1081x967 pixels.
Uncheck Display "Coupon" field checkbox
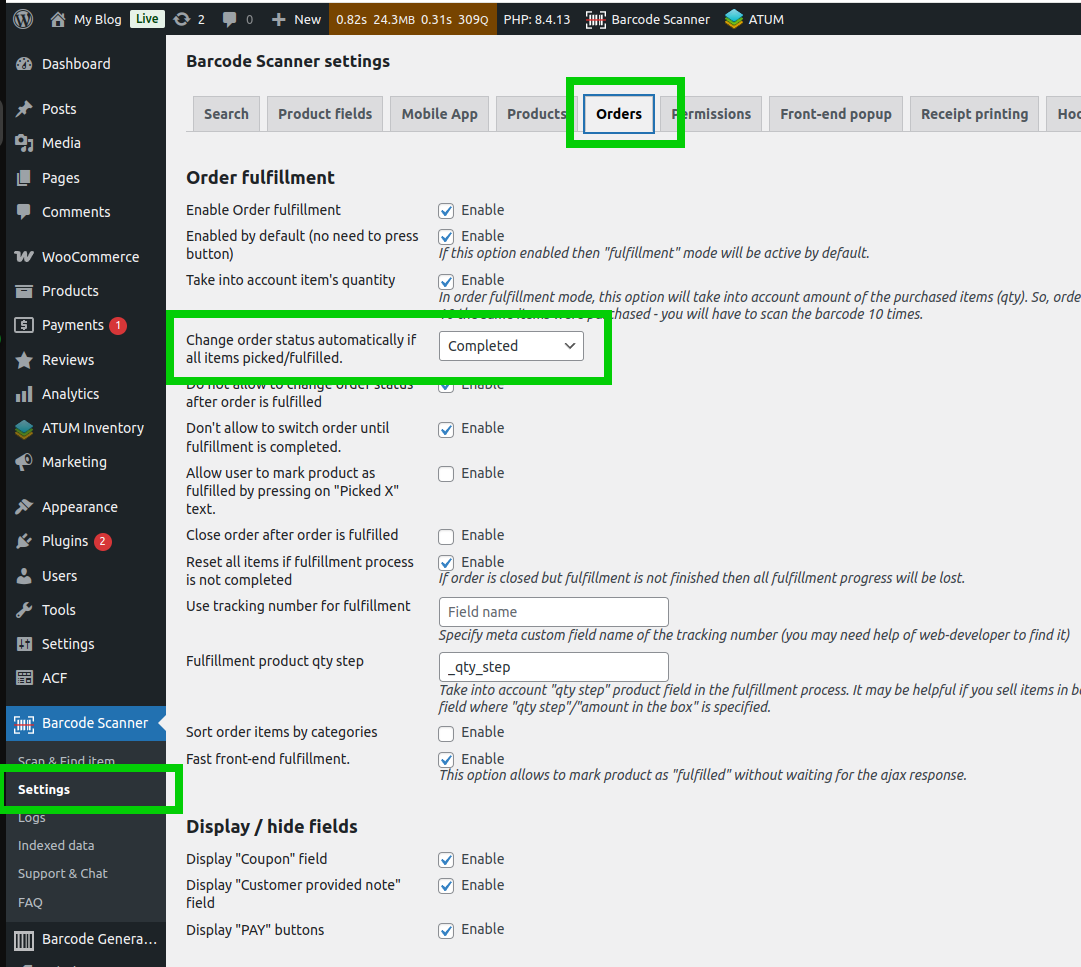click(446, 860)
